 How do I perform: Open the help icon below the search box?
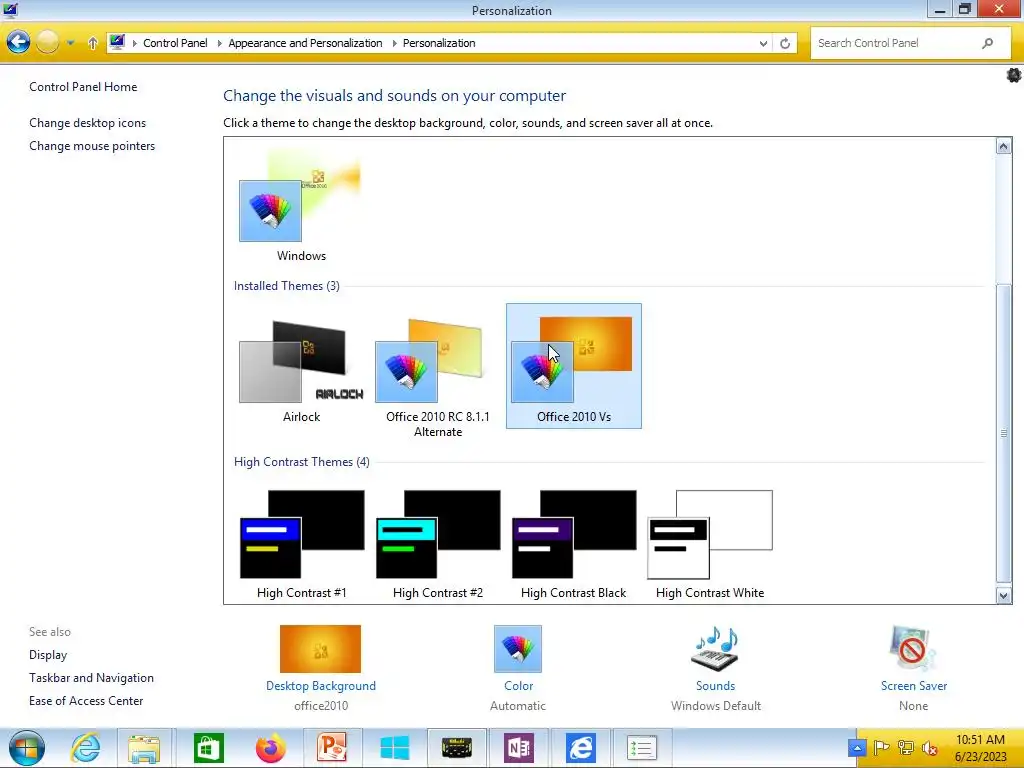coord(1014,75)
